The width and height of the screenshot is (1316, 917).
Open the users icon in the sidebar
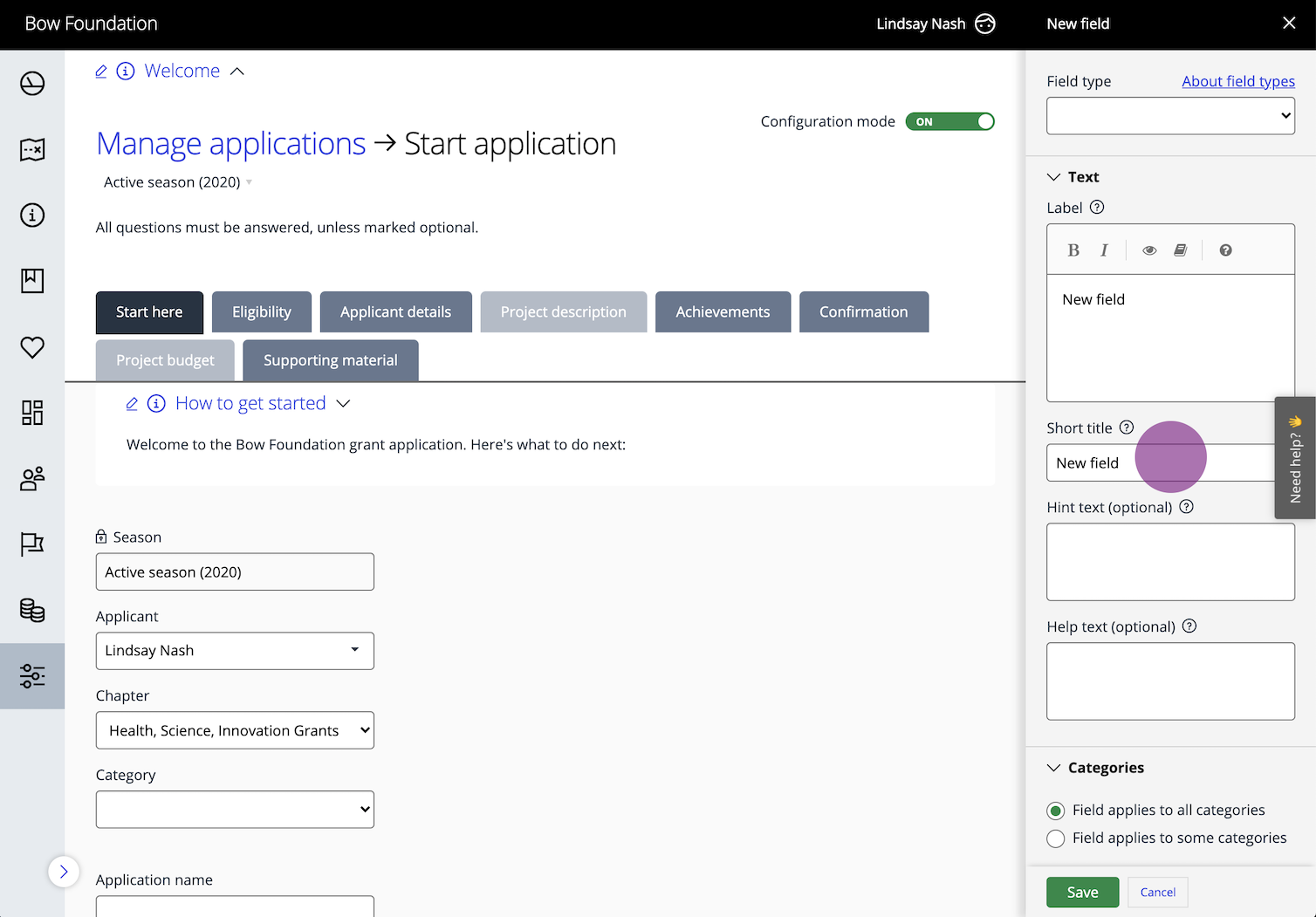(x=32, y=478)
